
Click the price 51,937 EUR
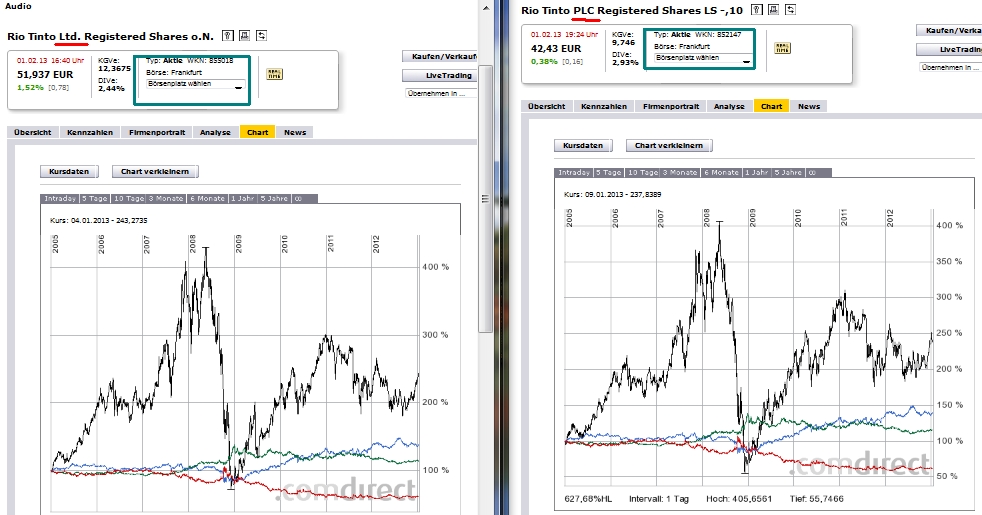coord(45,75)
